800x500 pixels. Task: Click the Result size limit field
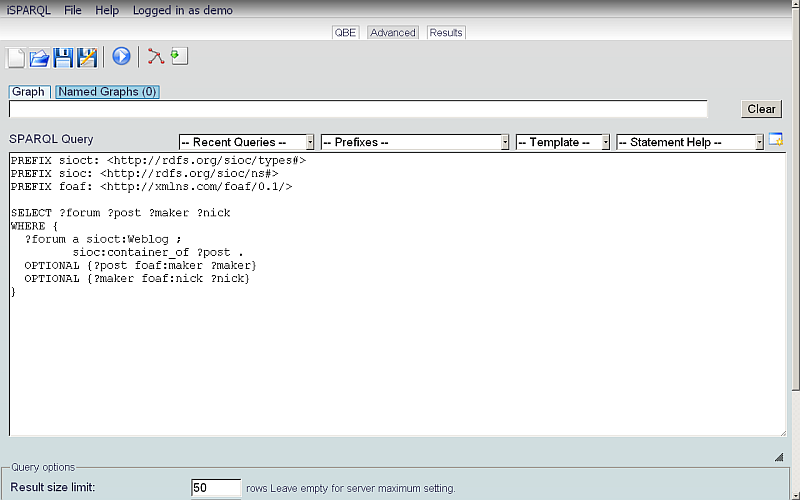coord(216,488)
